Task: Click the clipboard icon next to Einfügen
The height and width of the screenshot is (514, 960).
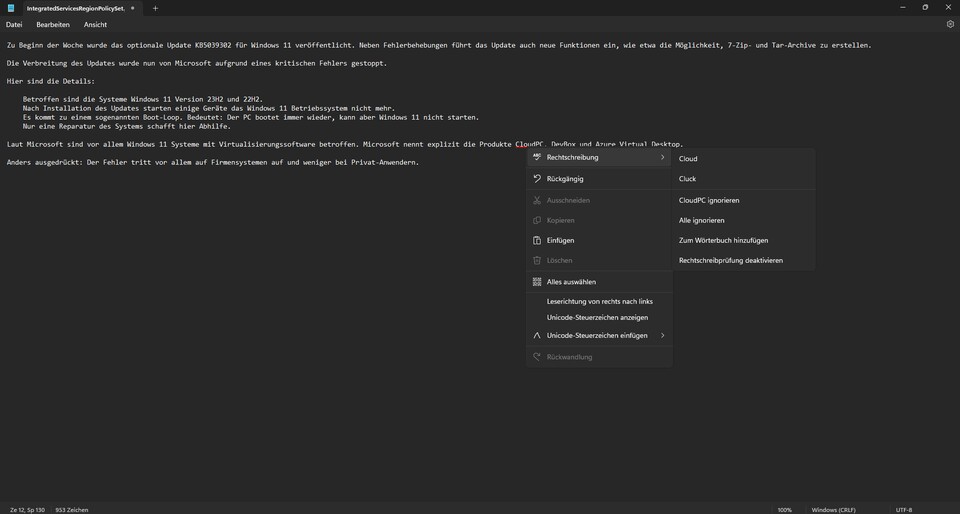Action: [537, 240]
